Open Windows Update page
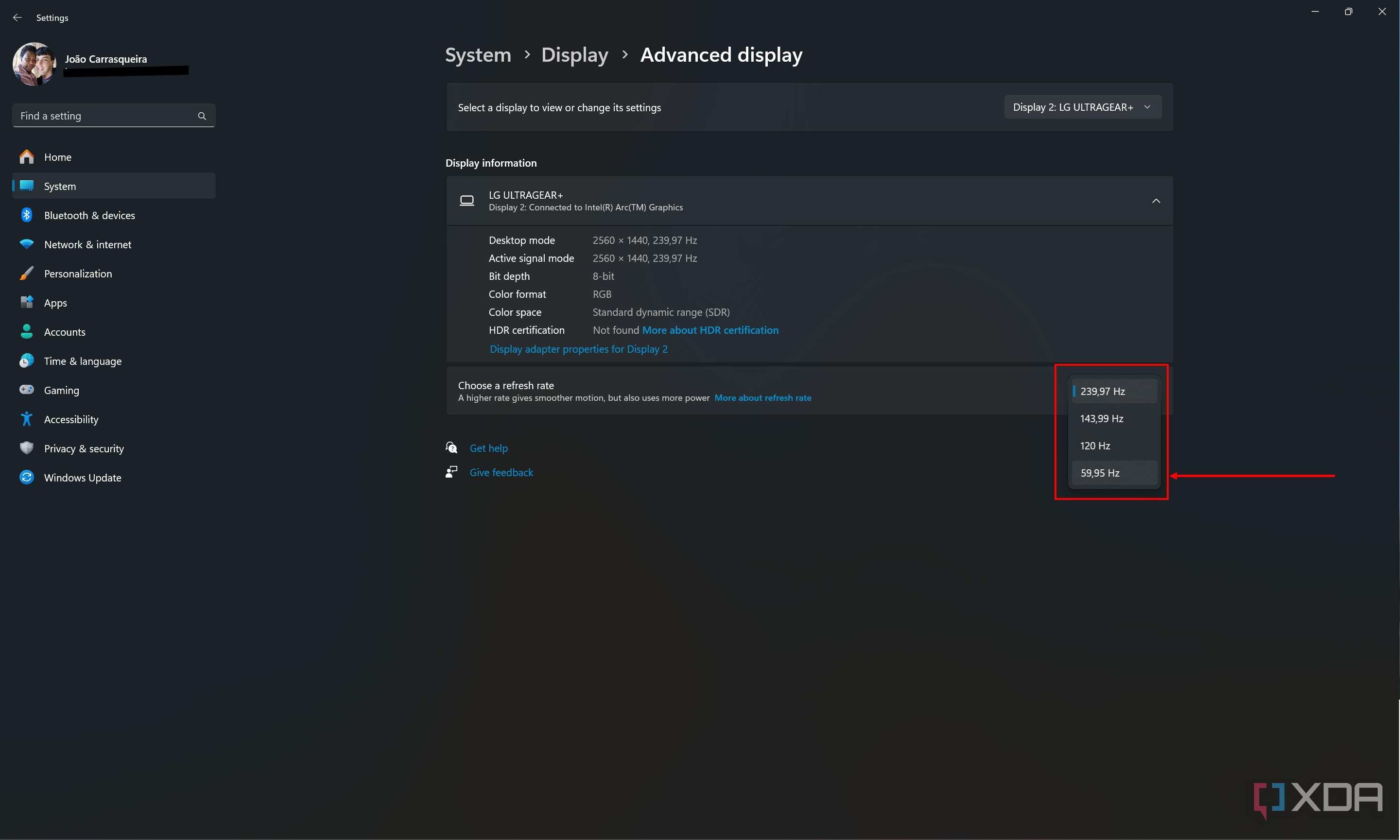Image resolution: width=1400 pixels, height=840 pixels. 114,478
